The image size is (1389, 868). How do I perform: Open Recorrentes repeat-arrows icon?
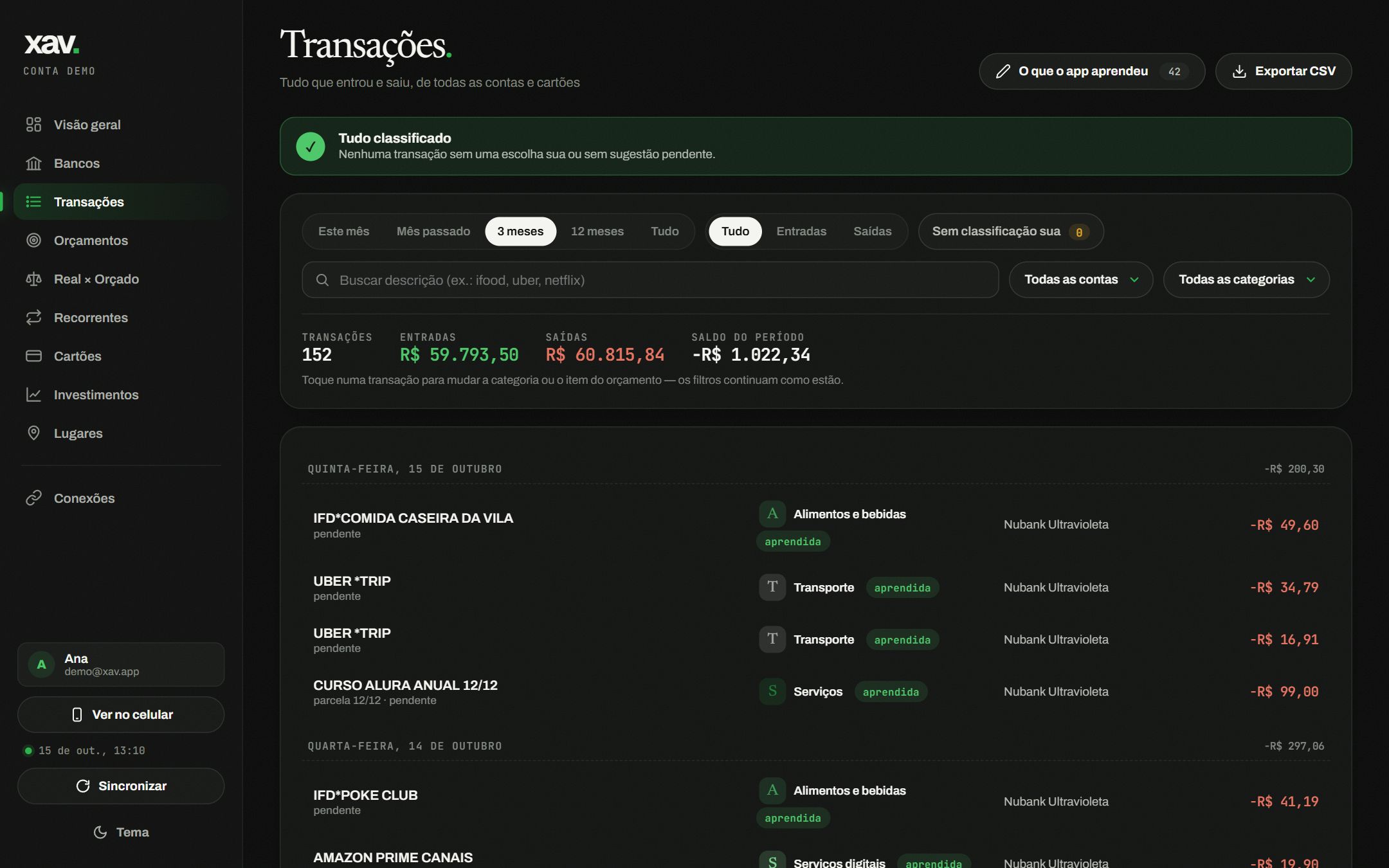pyautogui.click(x=33, y=318)
